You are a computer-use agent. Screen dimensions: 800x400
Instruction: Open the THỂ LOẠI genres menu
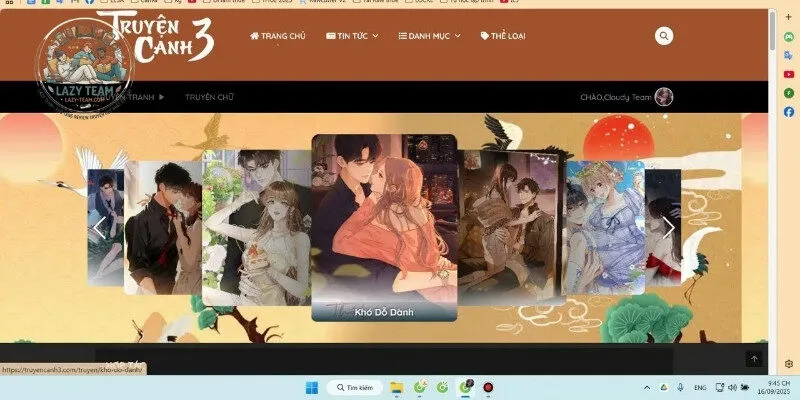(503, 36)
